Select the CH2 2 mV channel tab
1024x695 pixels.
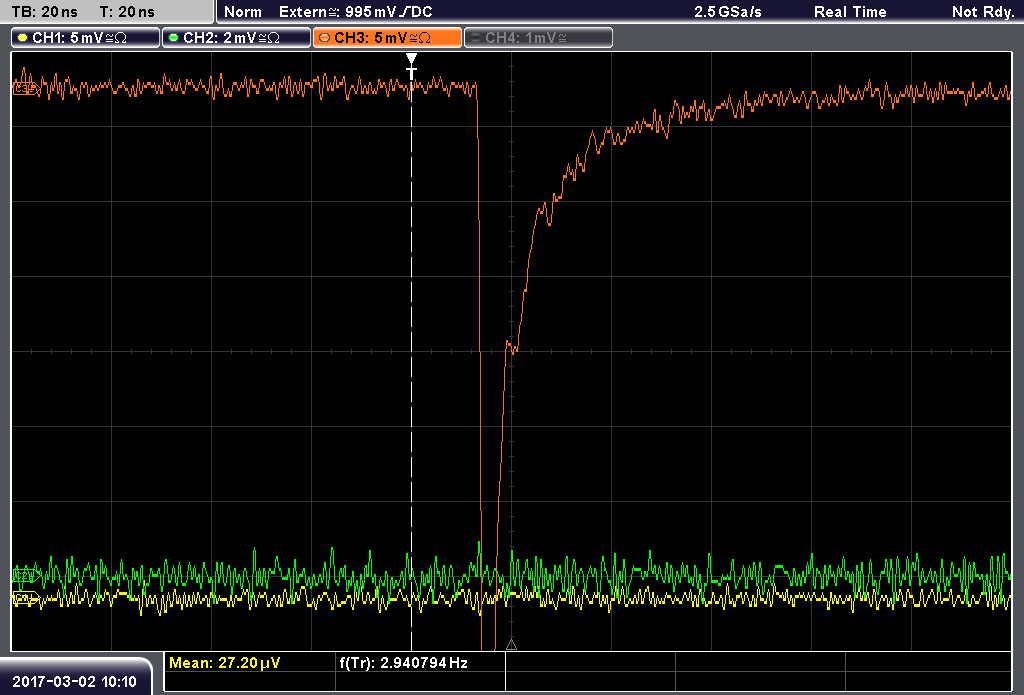[x=236, y=38]
